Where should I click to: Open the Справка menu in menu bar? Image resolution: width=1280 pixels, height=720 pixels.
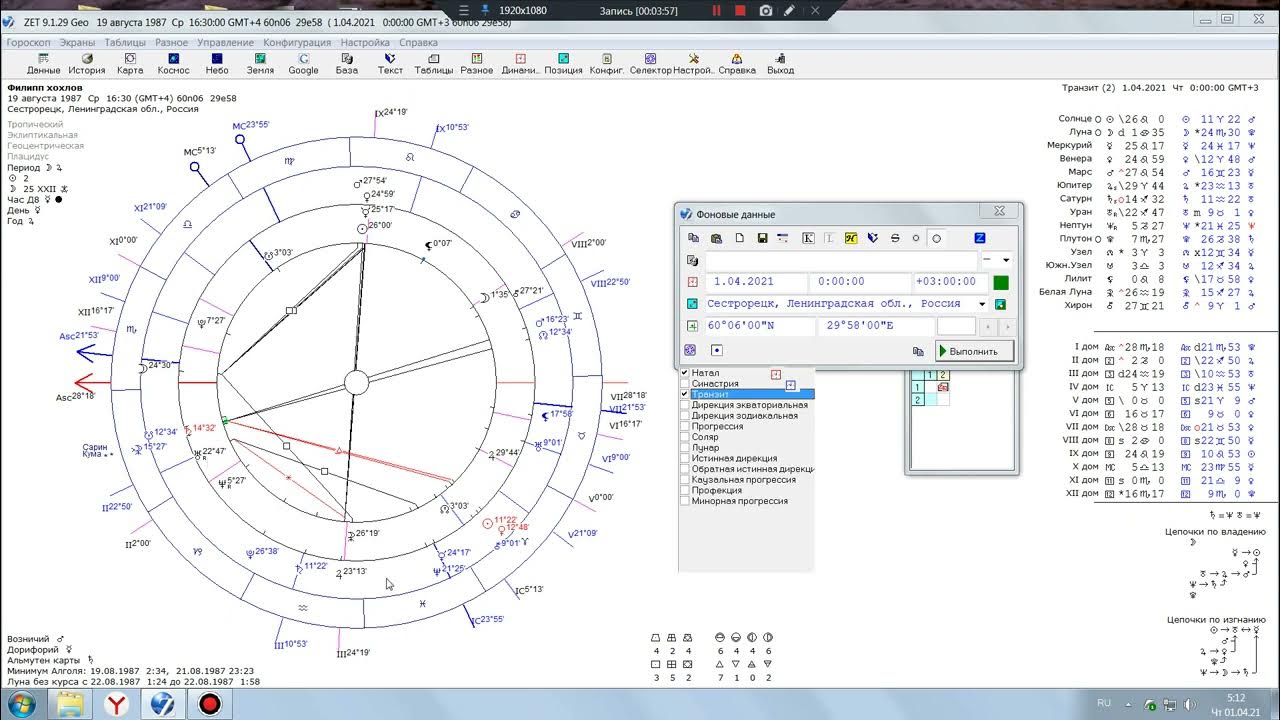coord(418,43)
